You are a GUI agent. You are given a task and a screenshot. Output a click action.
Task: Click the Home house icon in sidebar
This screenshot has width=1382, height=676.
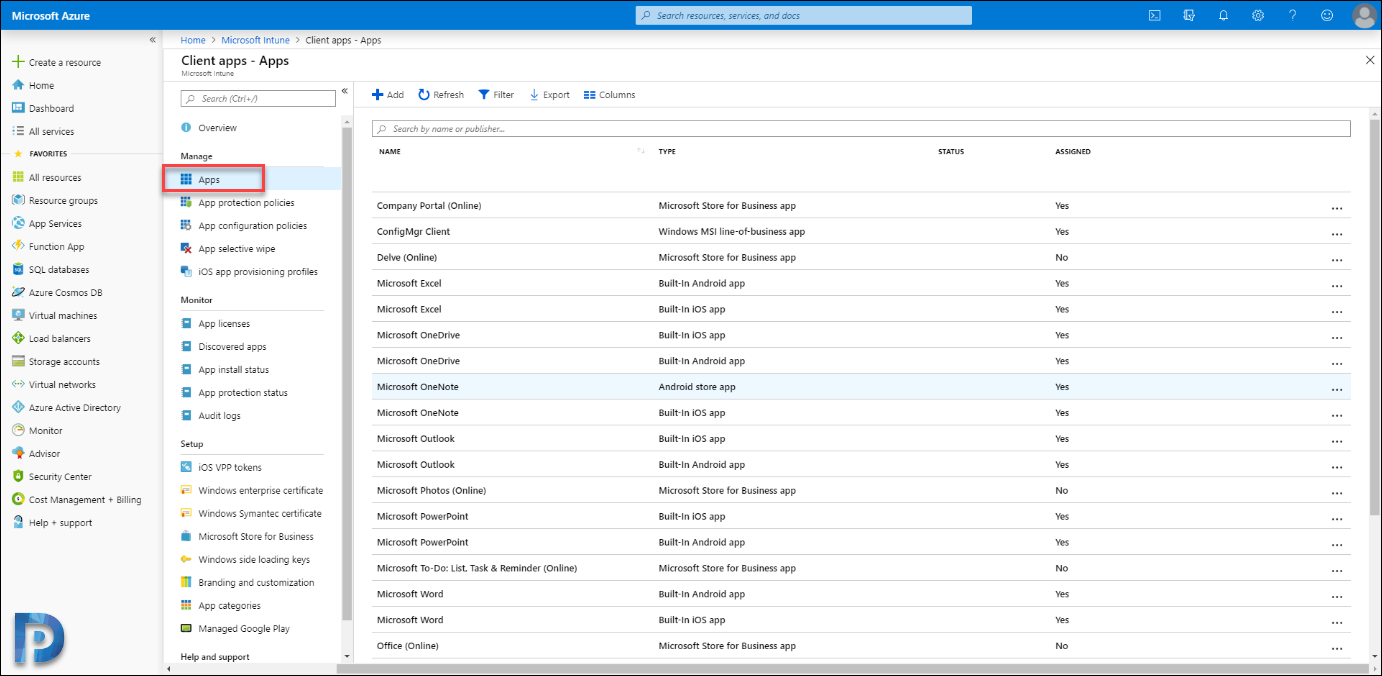coord(18,85)
